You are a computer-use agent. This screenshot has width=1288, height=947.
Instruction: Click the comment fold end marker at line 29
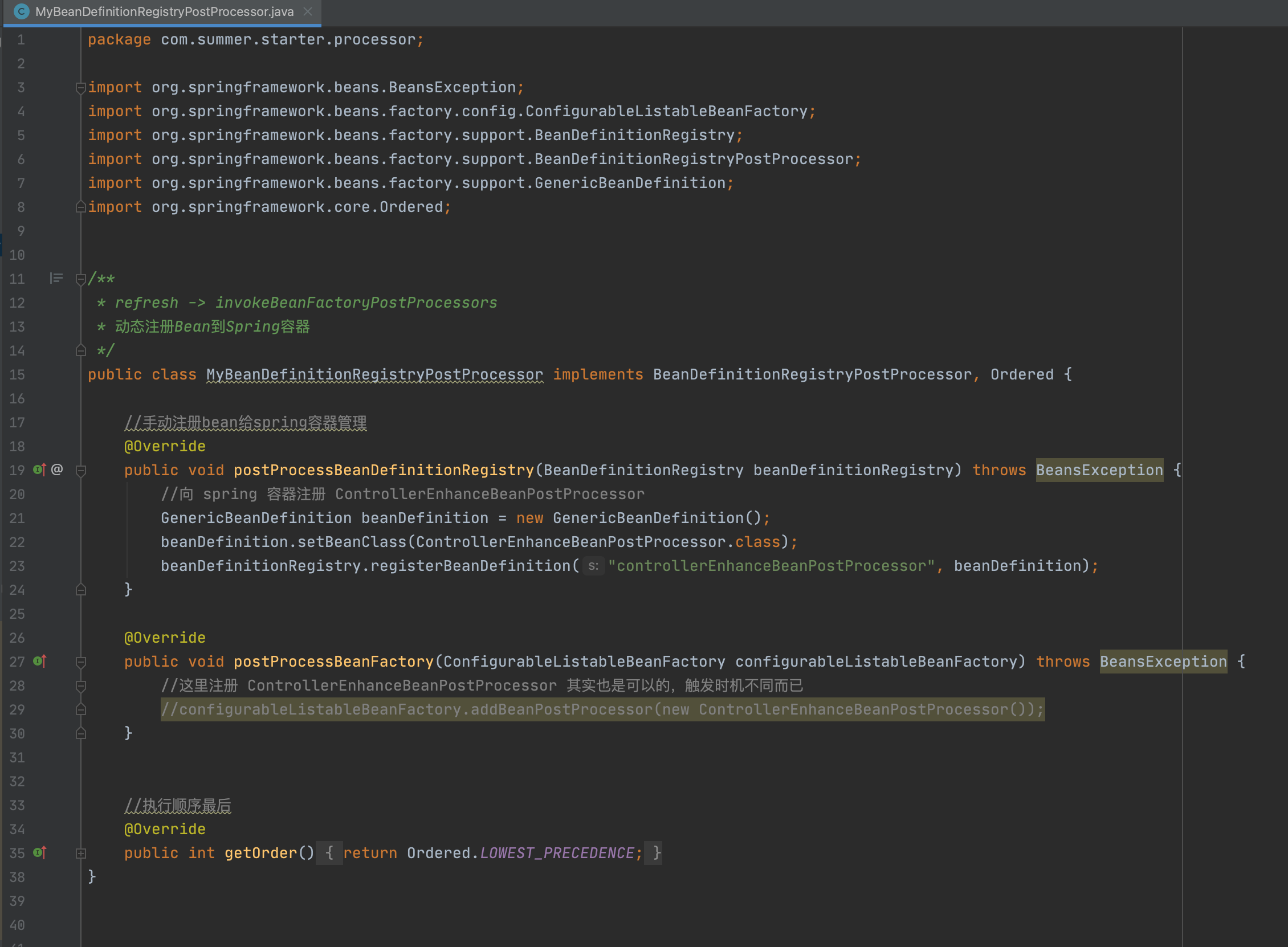(x=81, y=709)
